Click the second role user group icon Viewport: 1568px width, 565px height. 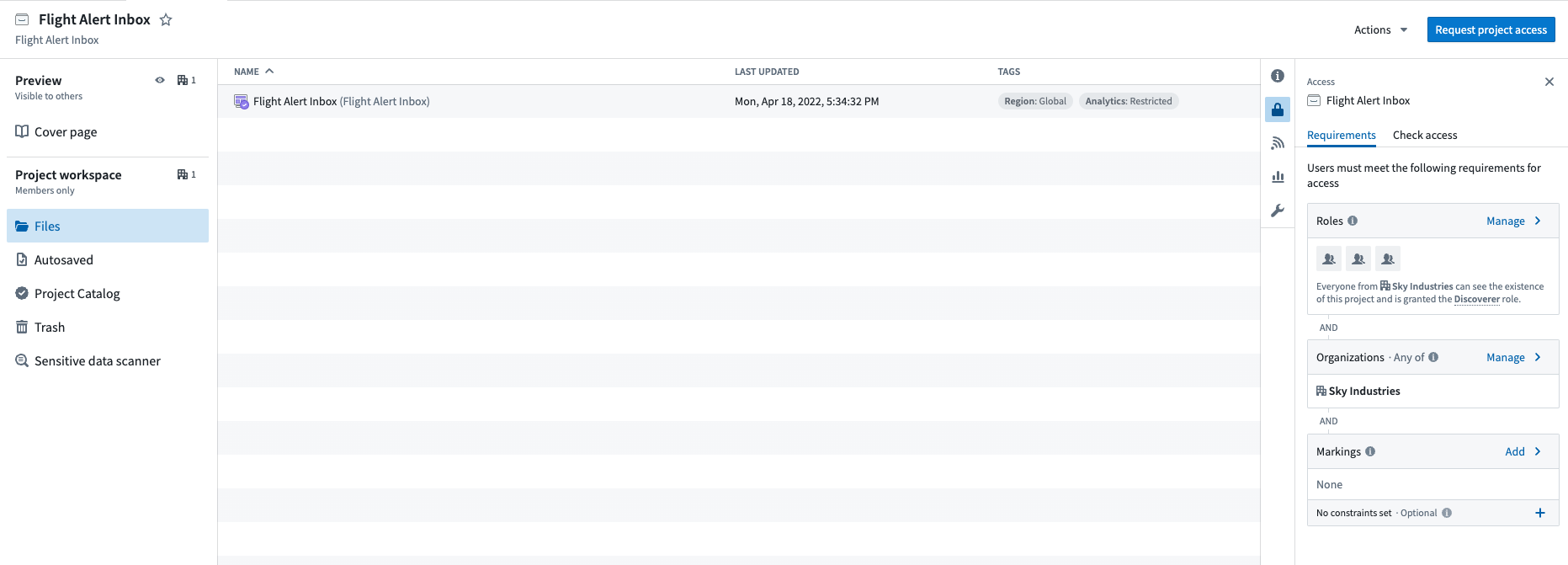pyautogui.click(x=1358, y=259)
